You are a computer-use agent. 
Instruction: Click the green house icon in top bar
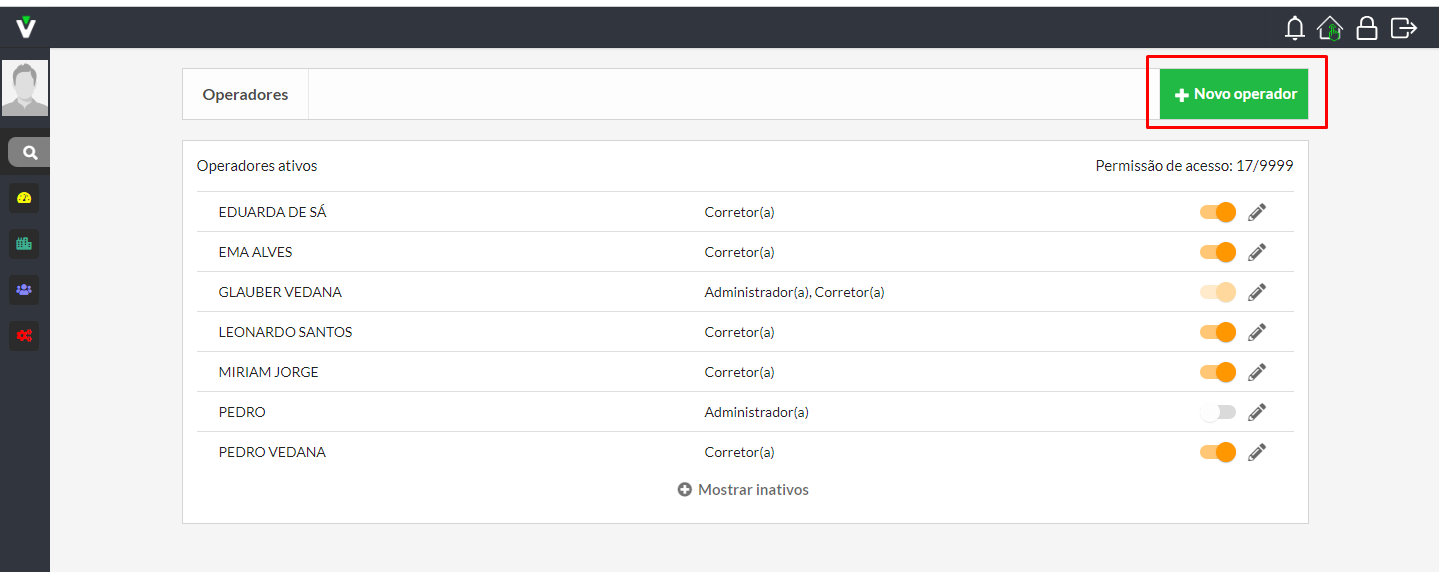pos(1330,28)
